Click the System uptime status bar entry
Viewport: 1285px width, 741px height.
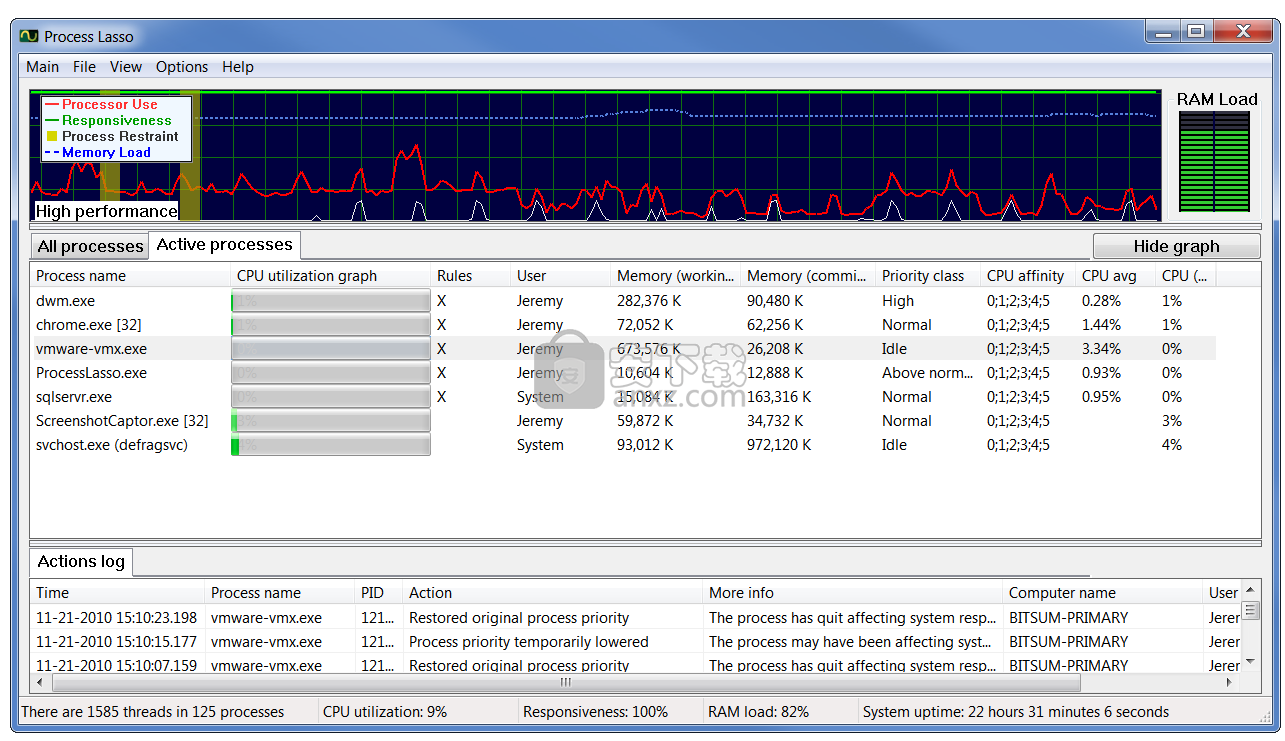[x=1016, y=712]
